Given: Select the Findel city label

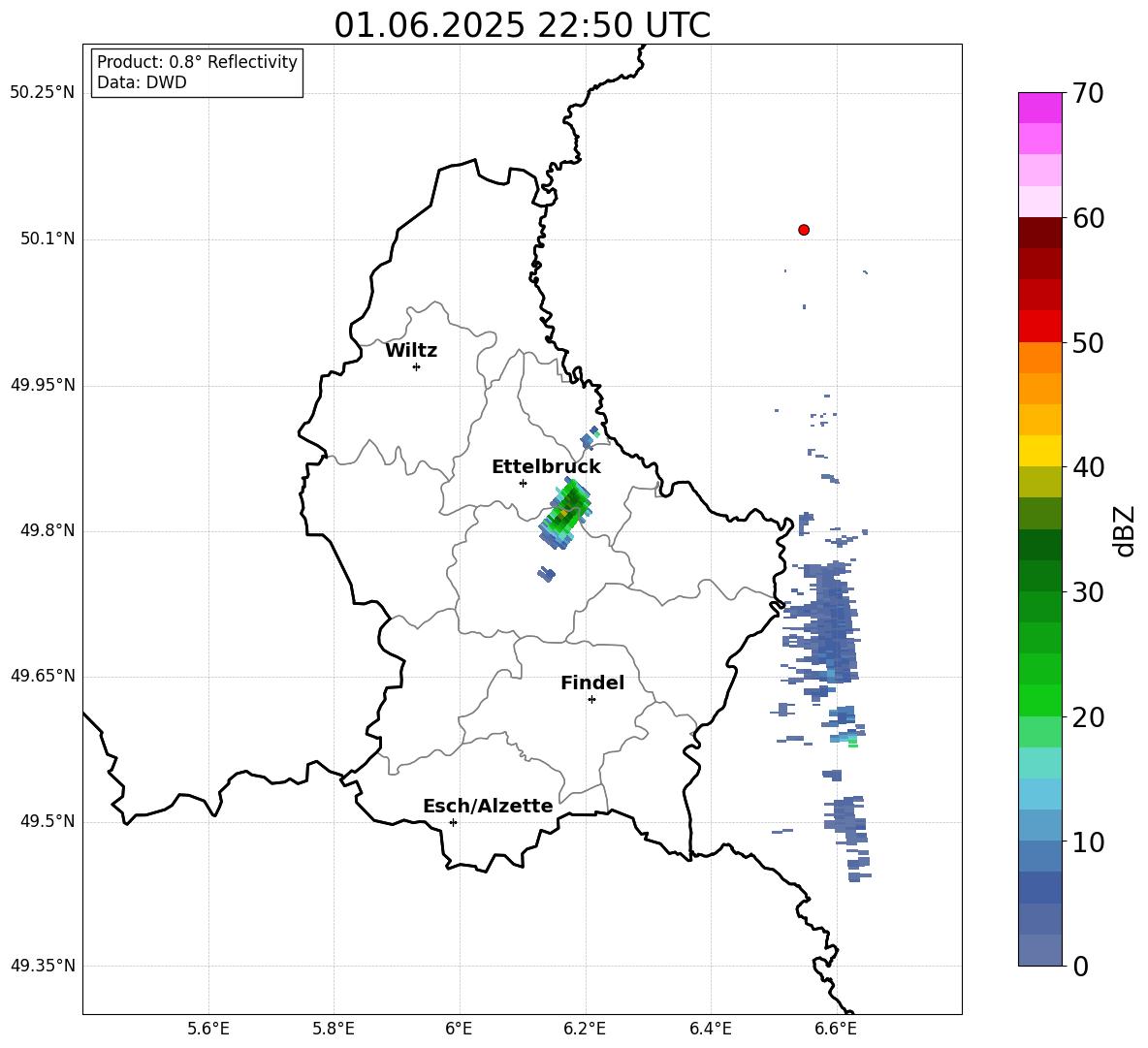Looking at the screenshot, I should point(592,683).
